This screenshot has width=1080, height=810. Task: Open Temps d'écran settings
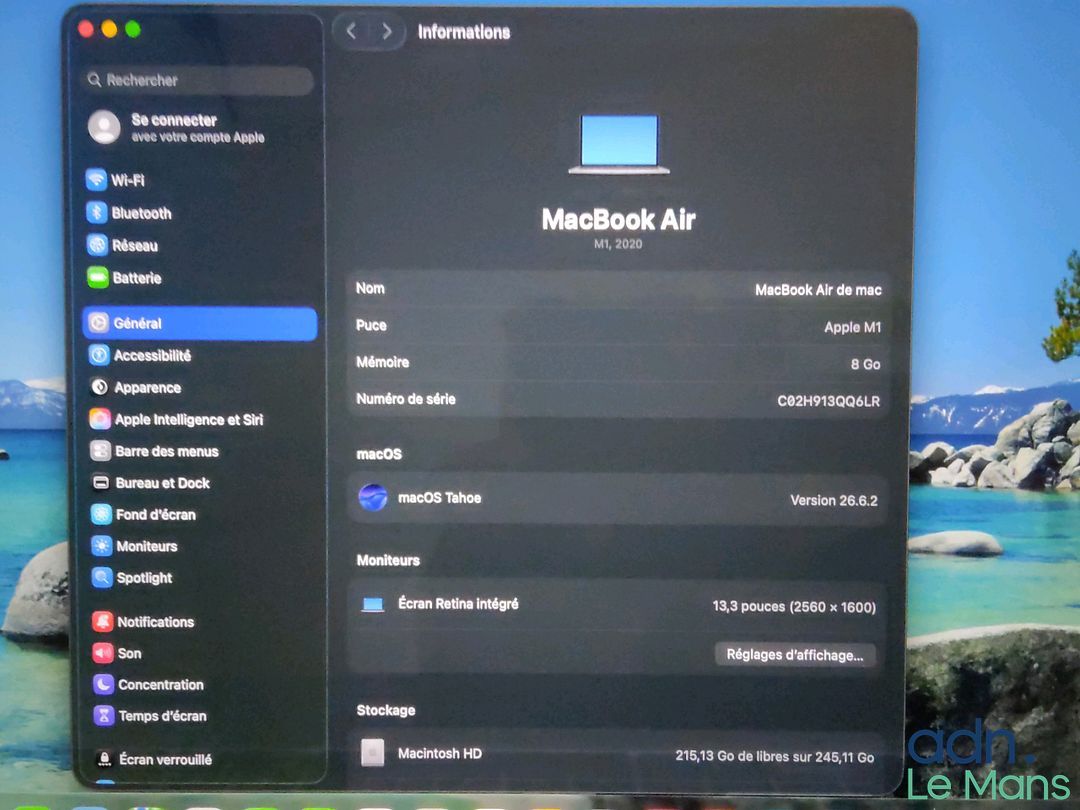coord(150,716)
